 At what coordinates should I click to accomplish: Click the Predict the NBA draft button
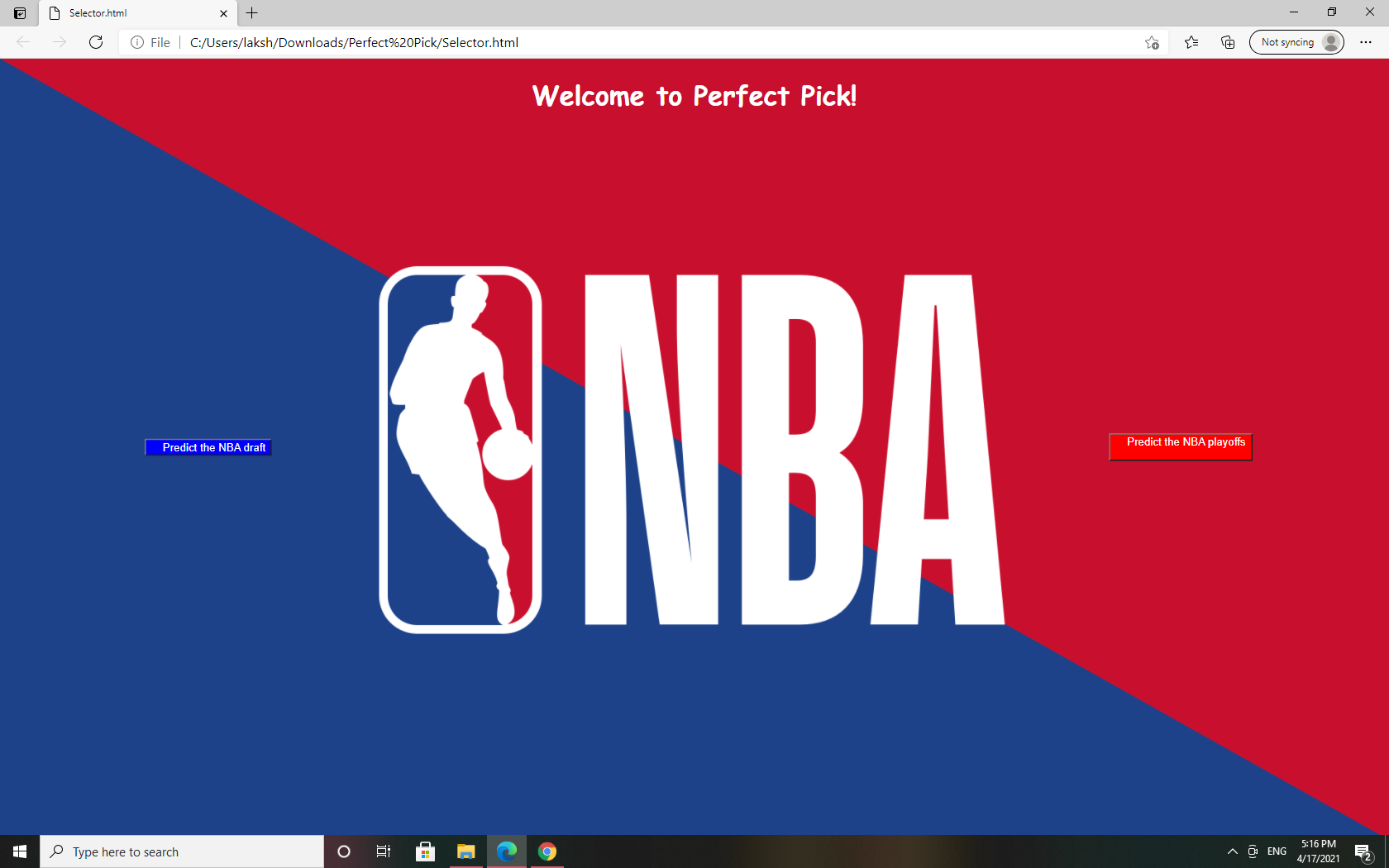[x=208, y=447]
